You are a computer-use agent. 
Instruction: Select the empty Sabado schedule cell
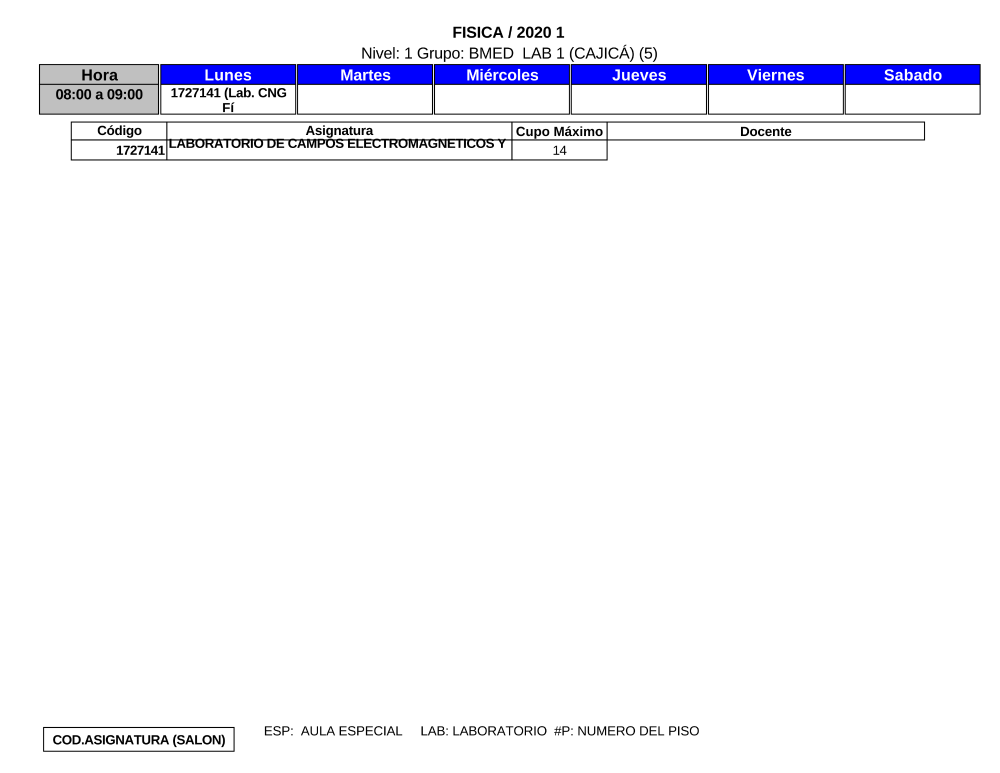coord(912,100)
